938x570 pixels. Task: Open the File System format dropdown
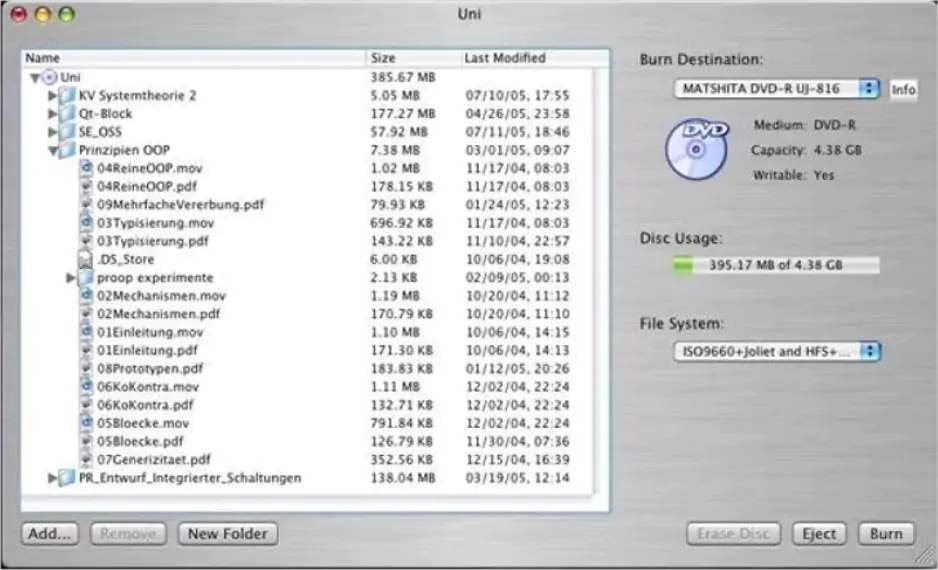tap(777, 352)
